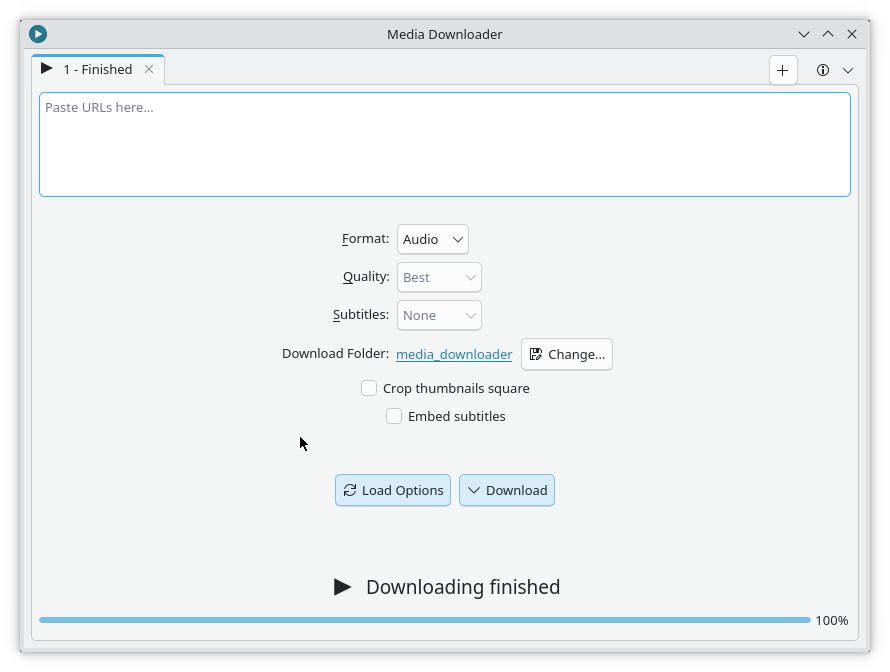Toggle the Embed subtitles checkbox
The height and width of the screenshot is (672, 890).
point(394,416)
